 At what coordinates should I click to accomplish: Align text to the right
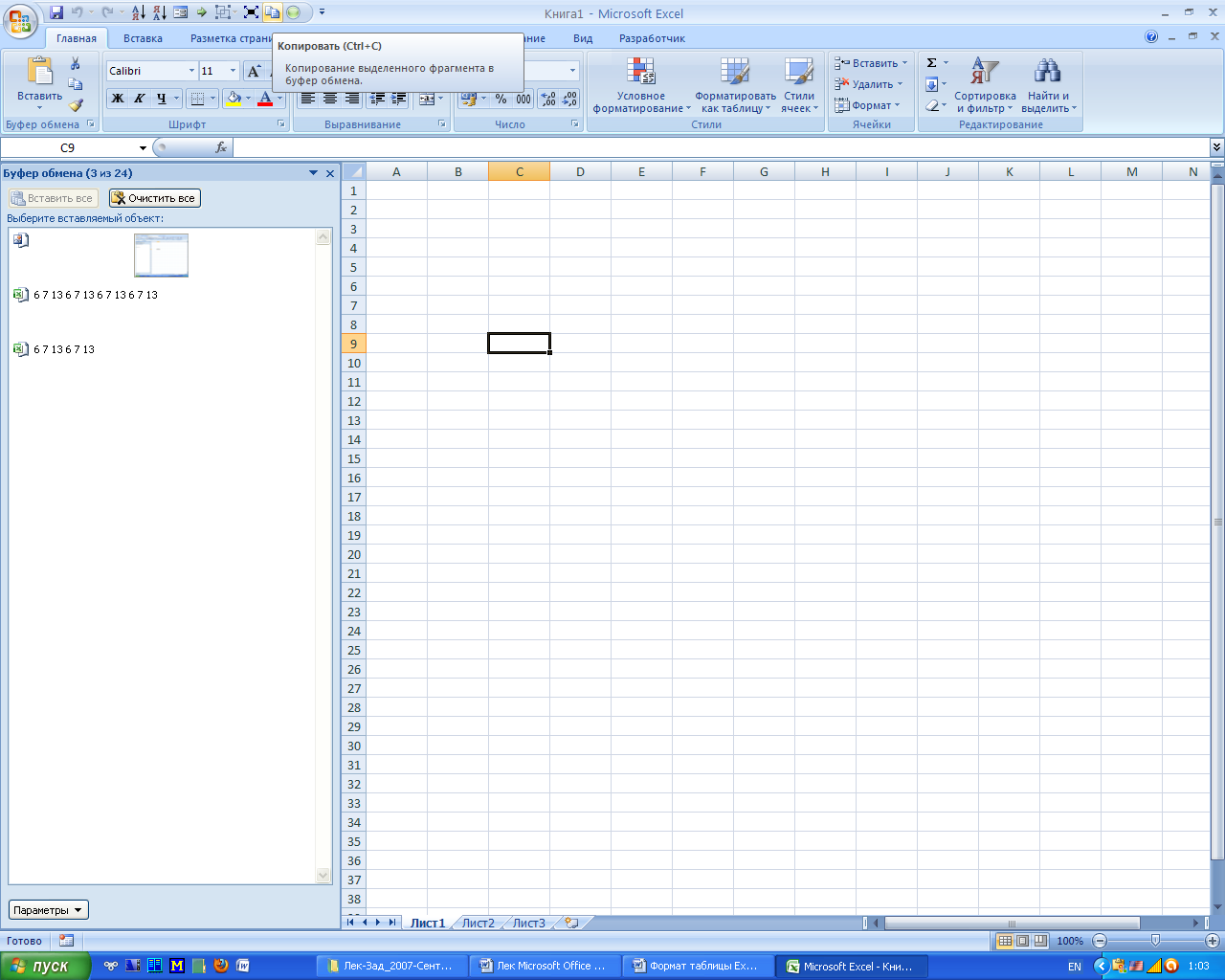[x=351, y=99]
